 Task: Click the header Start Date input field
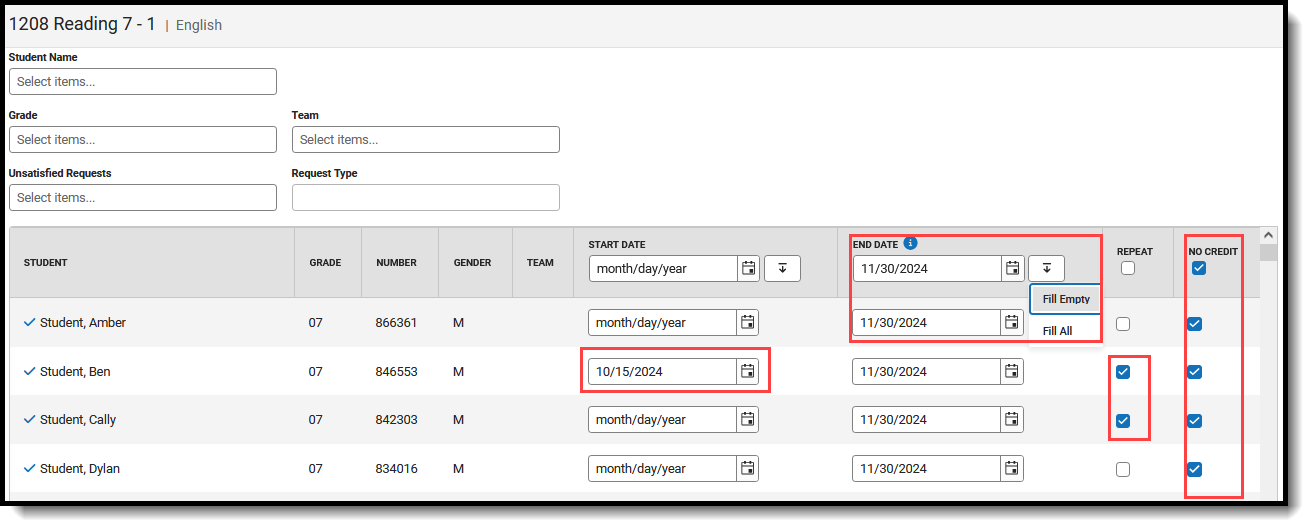(663, 268)
